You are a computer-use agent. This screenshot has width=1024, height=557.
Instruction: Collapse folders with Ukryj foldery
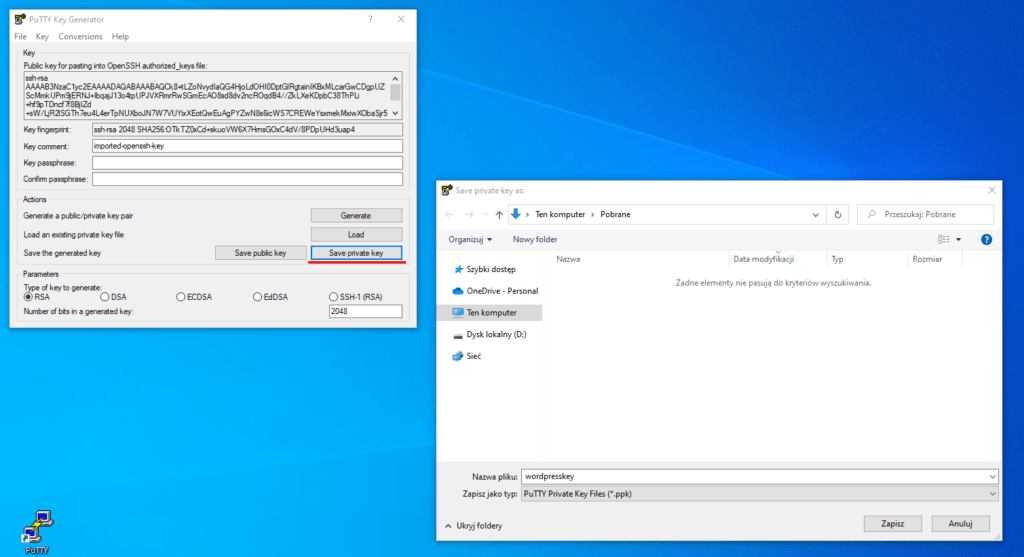click(x=473, y=526)
